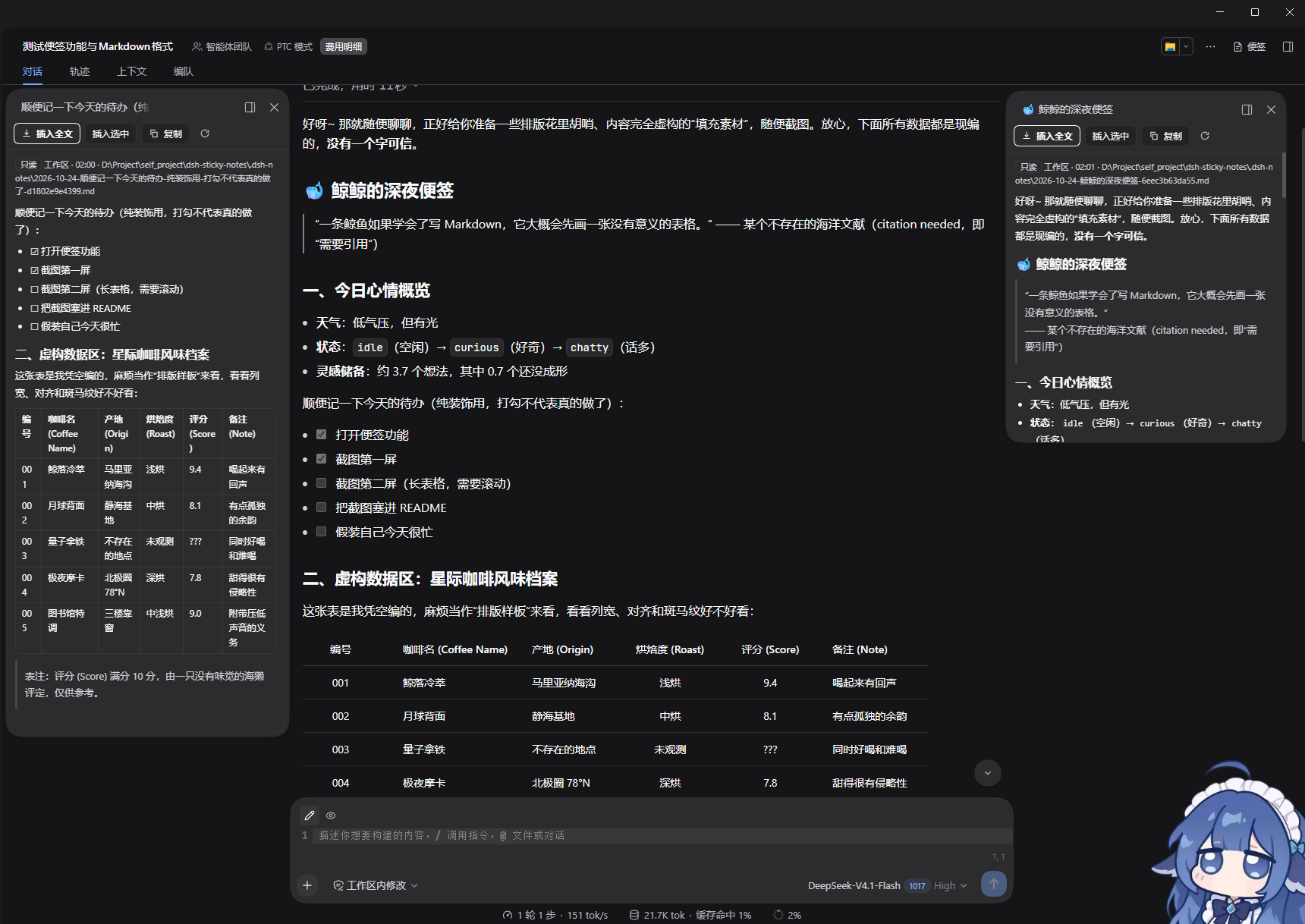The height and width of the screenshot is (924, 1305).
Task: Refresh the left sticky note
Action: (205, 134)
